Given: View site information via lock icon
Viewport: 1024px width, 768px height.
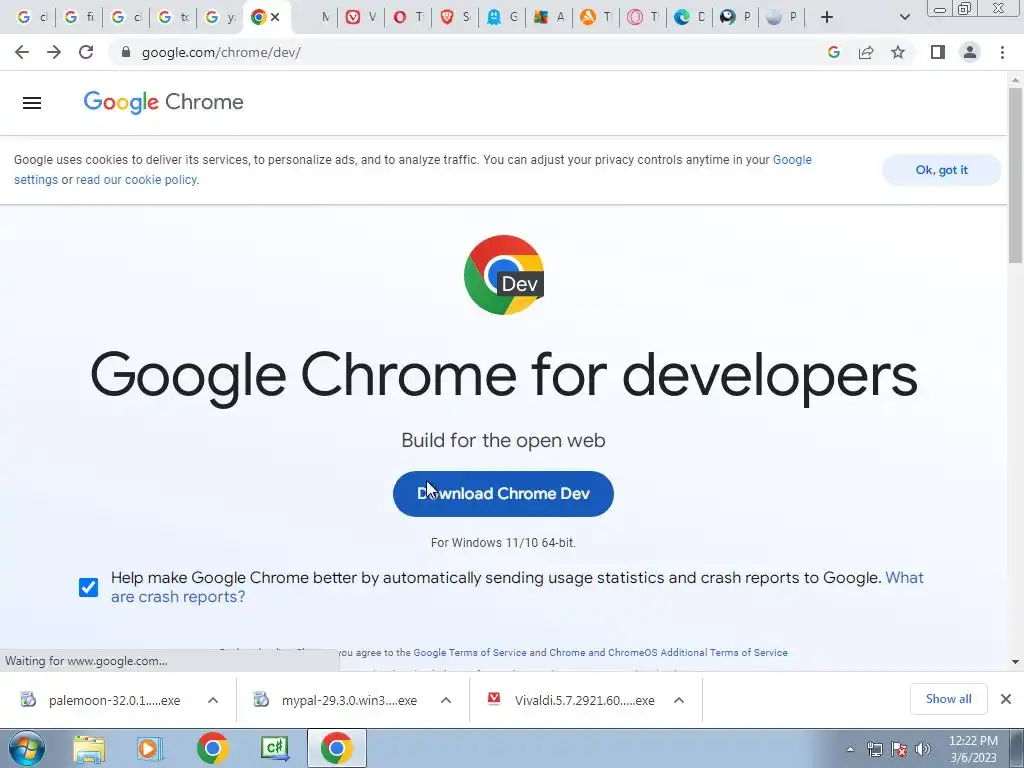Looking at the screenshot, I should (x=126, y=52).
